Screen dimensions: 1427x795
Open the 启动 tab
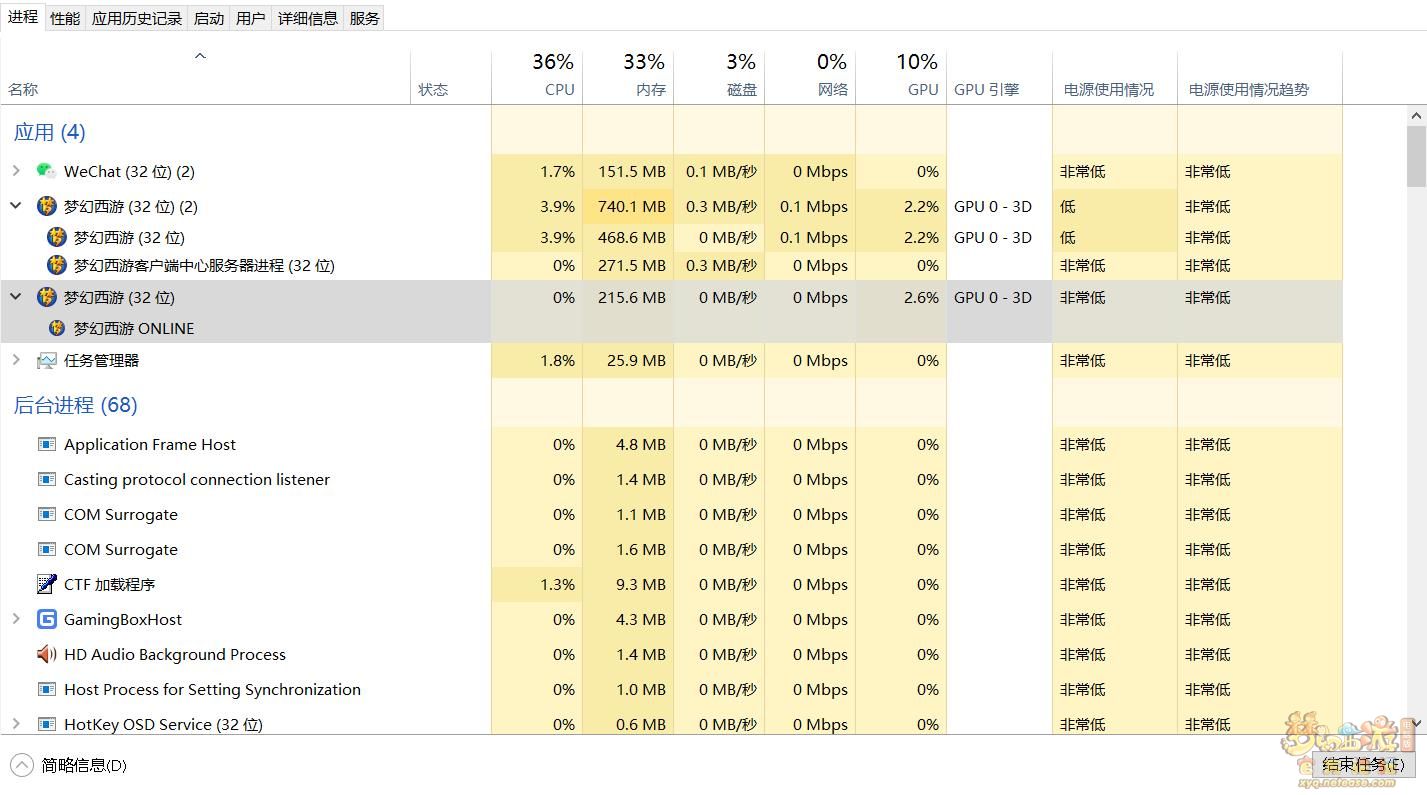point(209,18)
